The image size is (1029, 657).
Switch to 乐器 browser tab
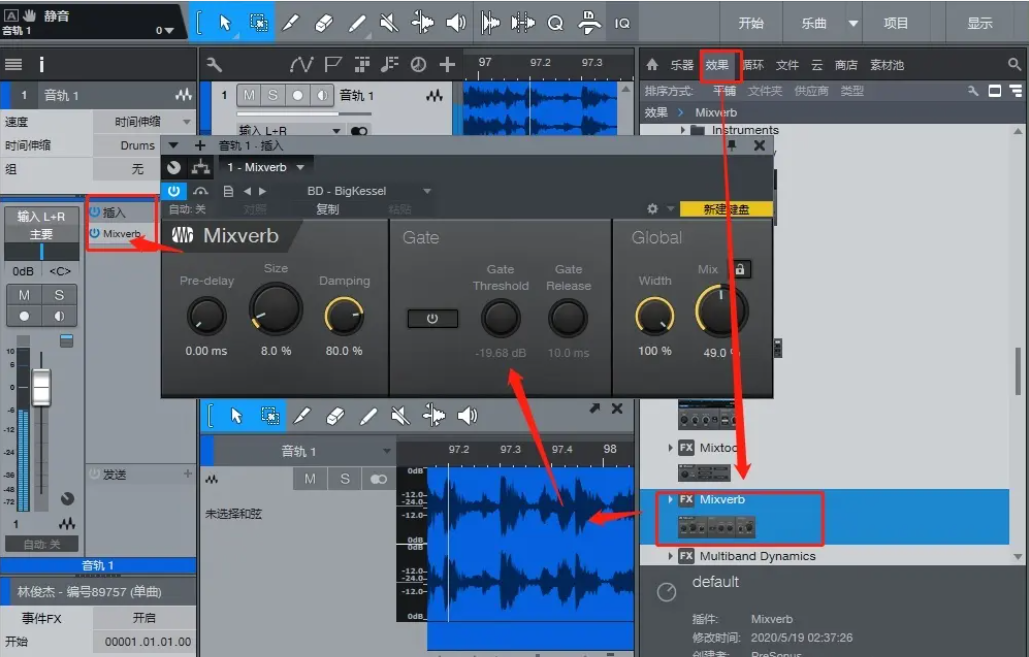click(x=682, y=64)
